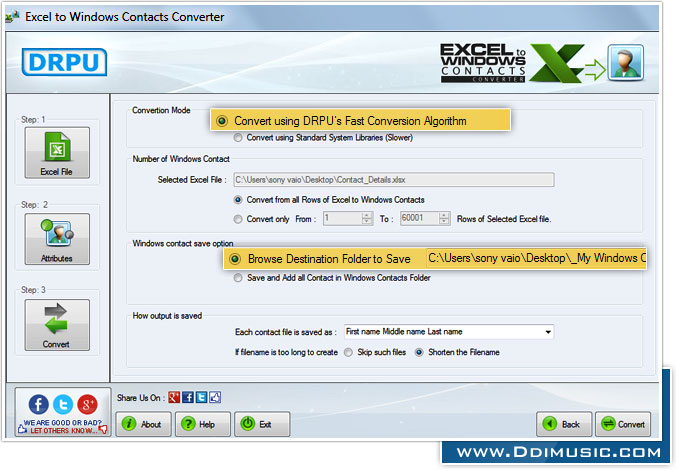Click the To field spinner arrows
The image size is (677, 470).
click(x=444, y=218)
